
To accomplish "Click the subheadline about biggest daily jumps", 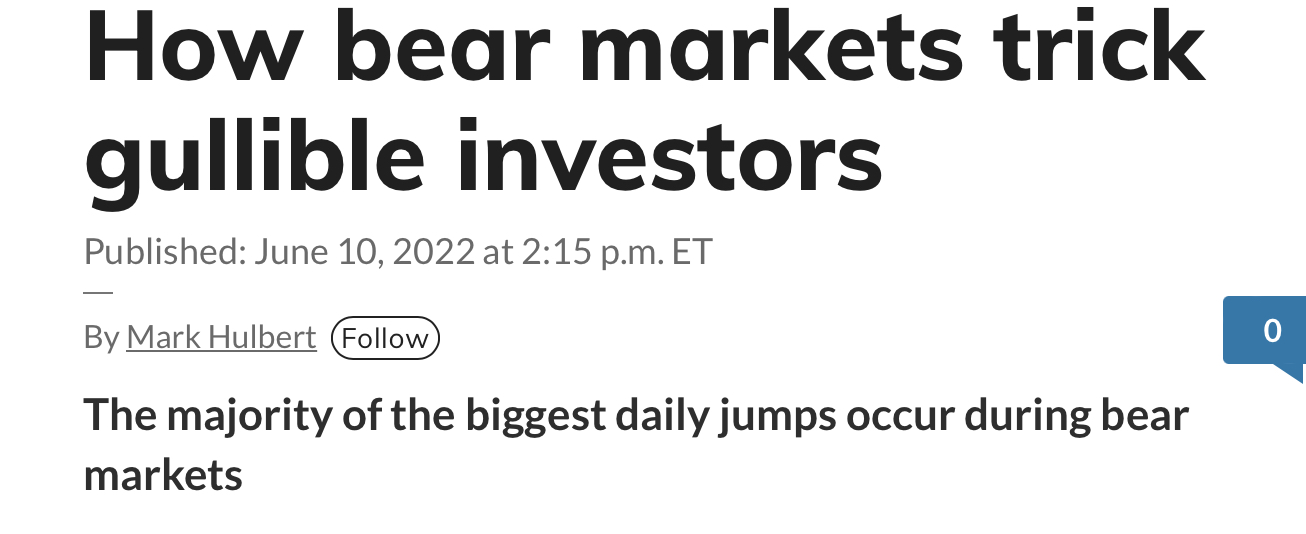I will [636, 415].
